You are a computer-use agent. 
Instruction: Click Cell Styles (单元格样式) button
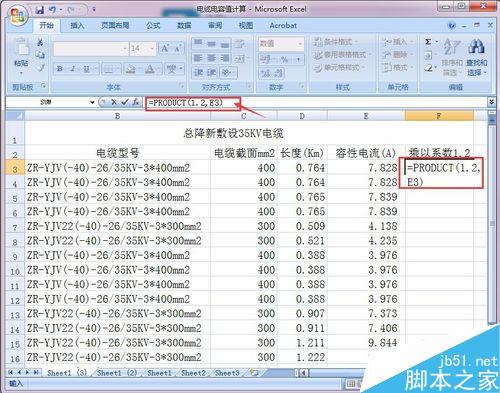pyautogui.click(x=340, y=68)
